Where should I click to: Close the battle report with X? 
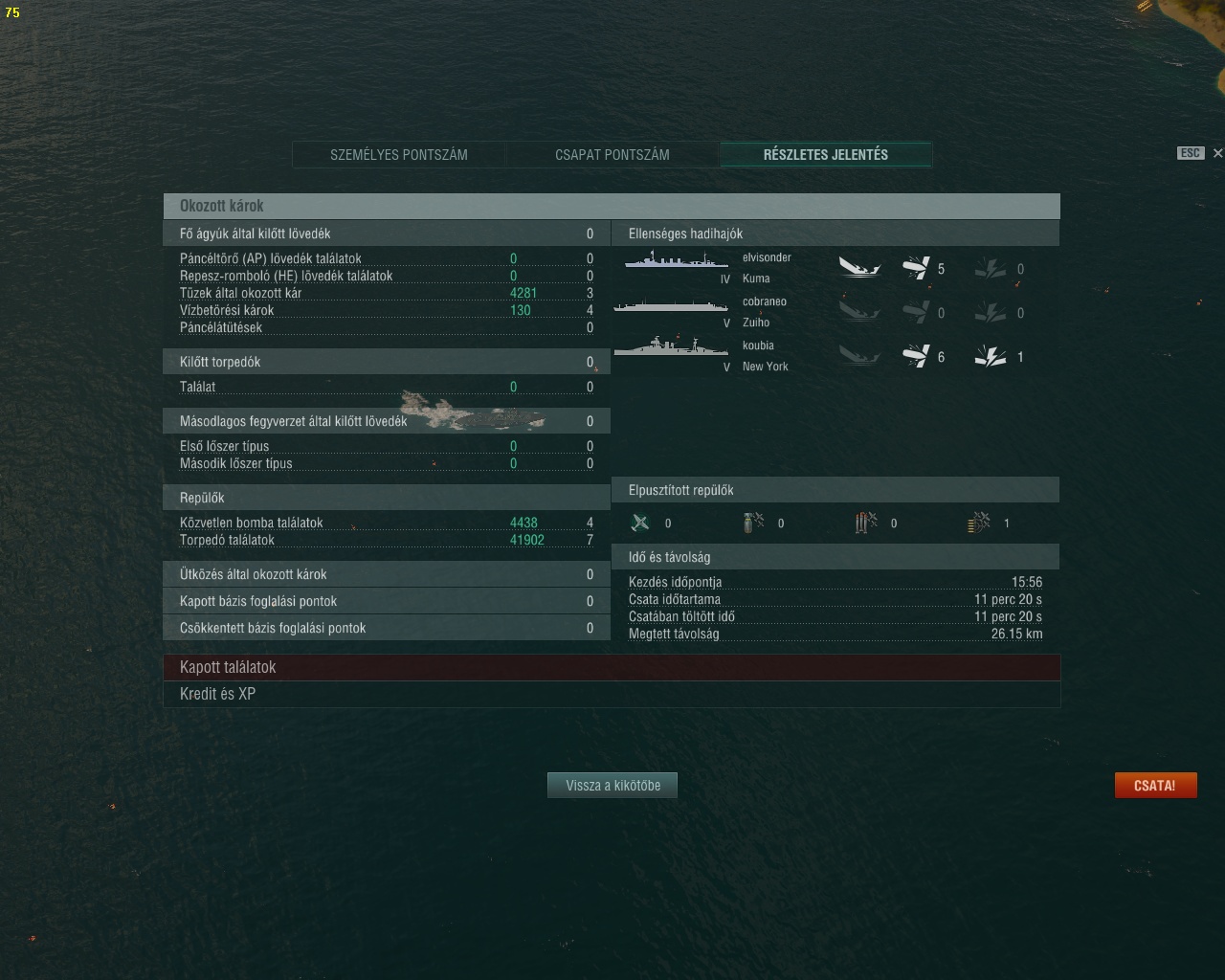[x=1217, y=153]
